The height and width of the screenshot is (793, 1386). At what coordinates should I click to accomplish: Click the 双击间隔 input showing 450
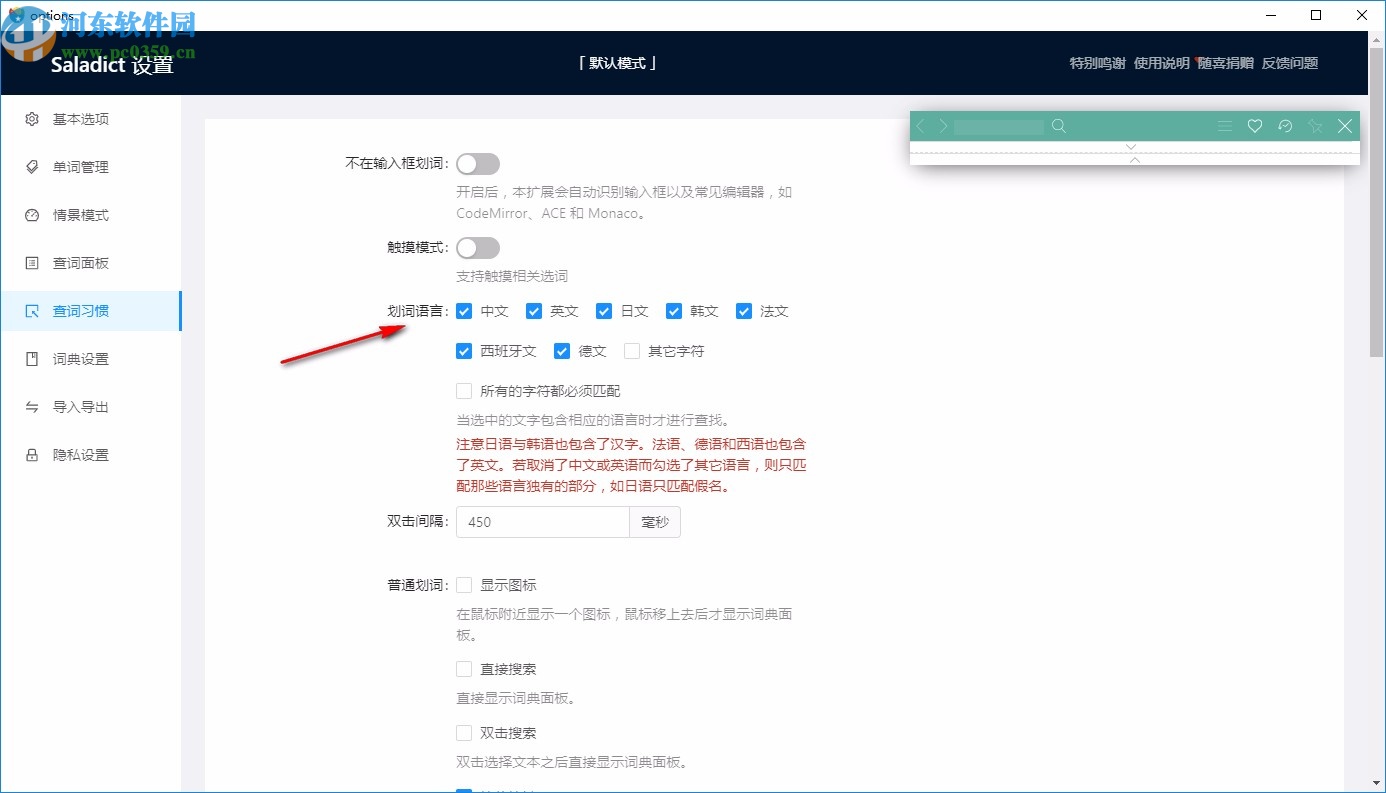543,522
